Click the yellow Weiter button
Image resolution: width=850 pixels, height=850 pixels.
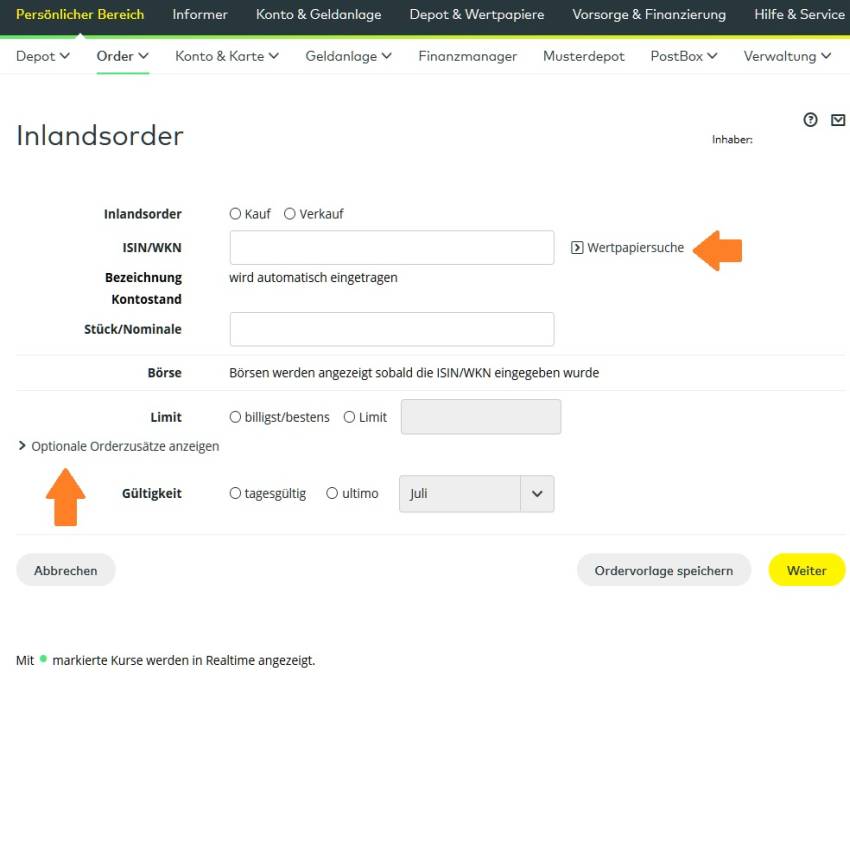point(806,570)
